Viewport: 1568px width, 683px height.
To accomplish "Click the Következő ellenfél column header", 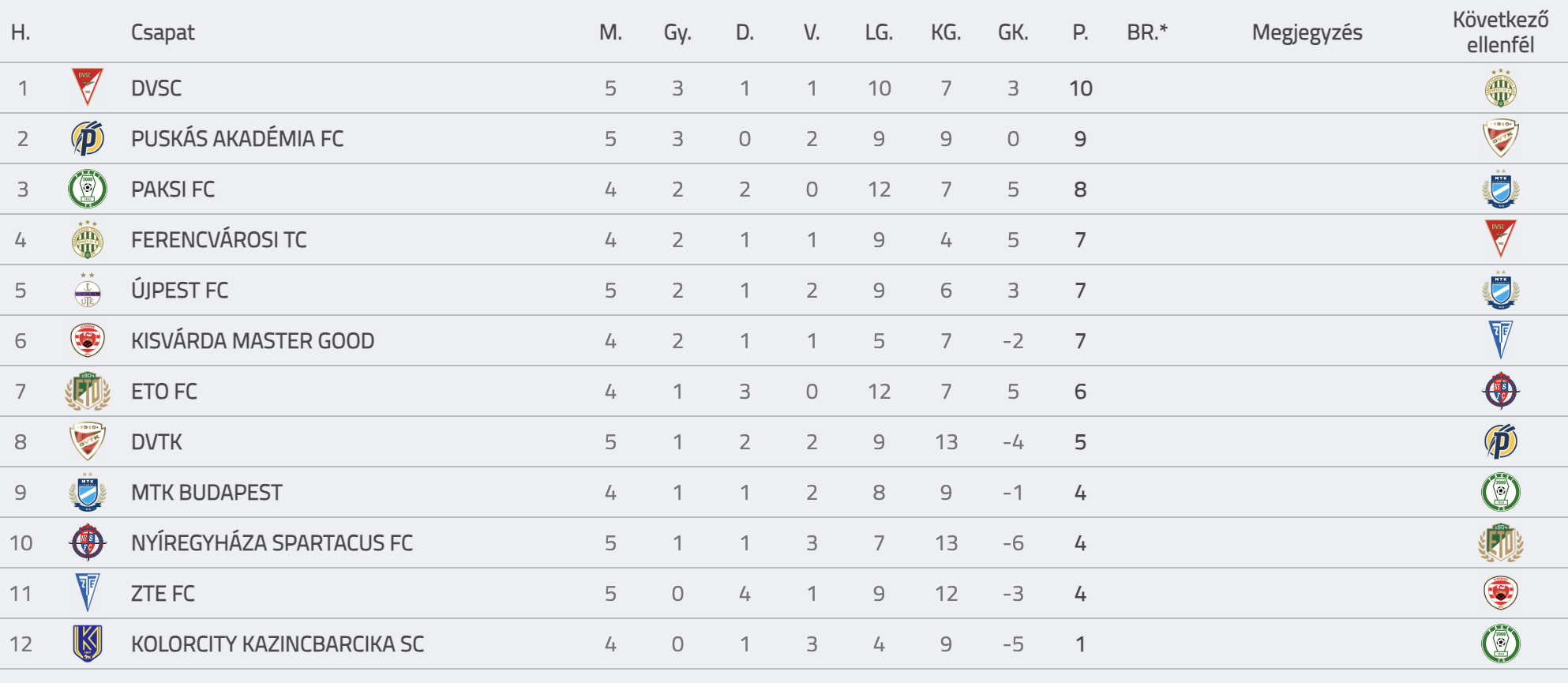I will pos(1500,32).
